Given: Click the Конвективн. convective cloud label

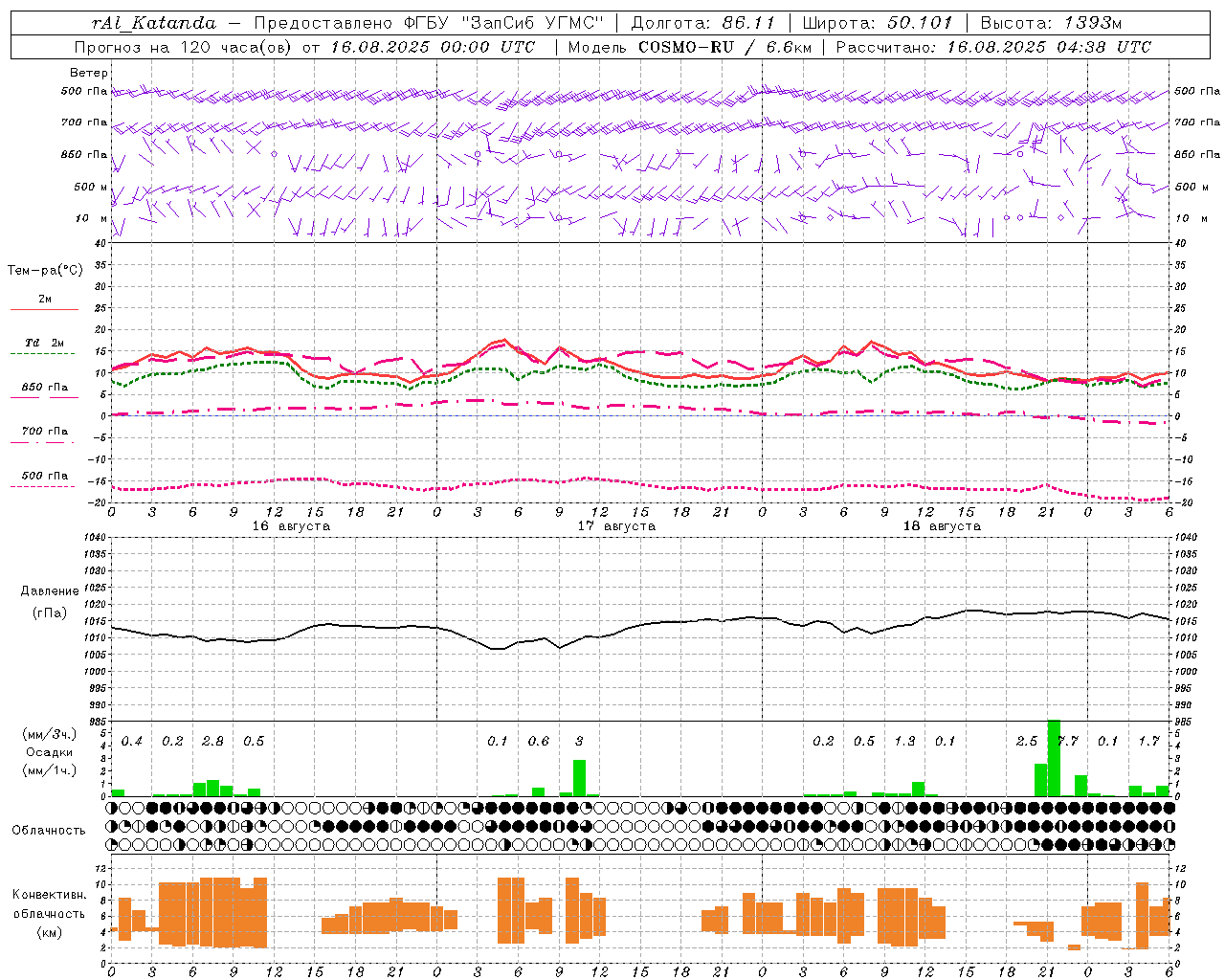Looking at the screenshot, I should [49, 895].
